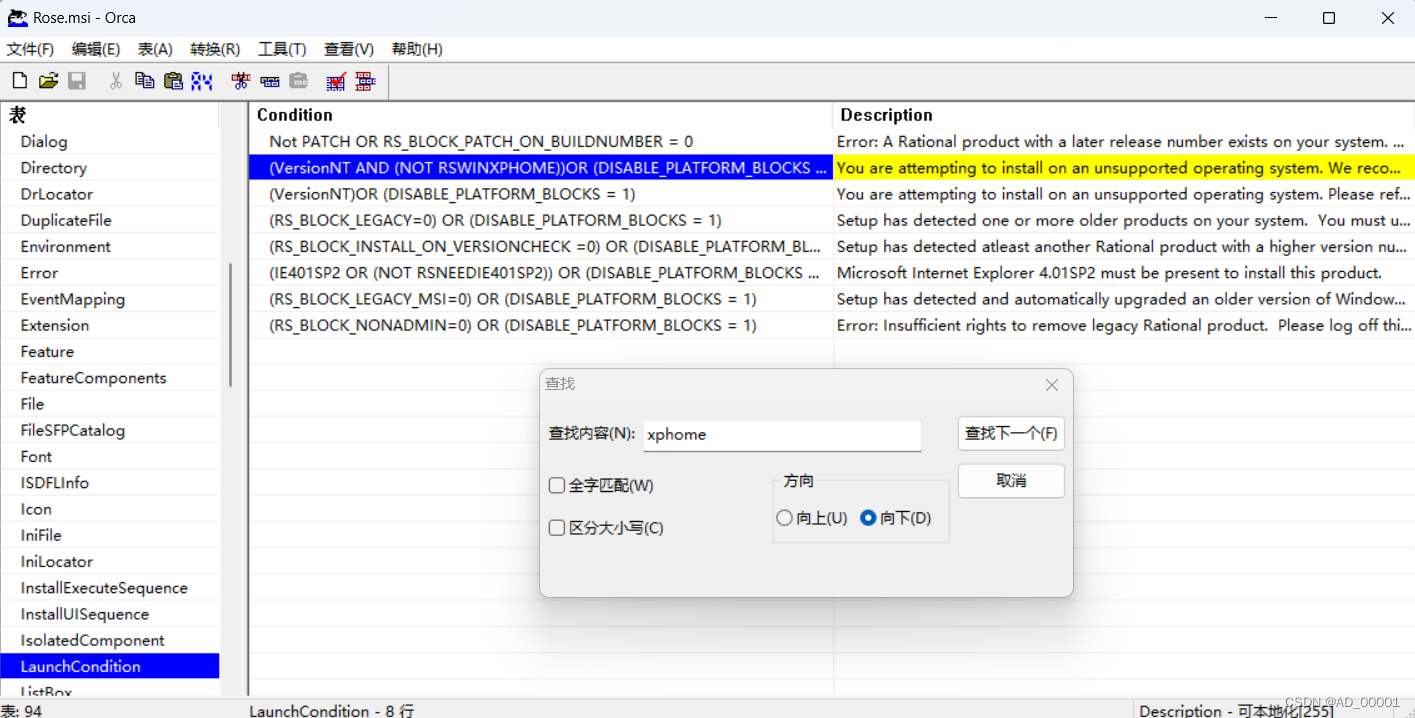Click the 查找下一个(F) button

(x=1011, y=433)
